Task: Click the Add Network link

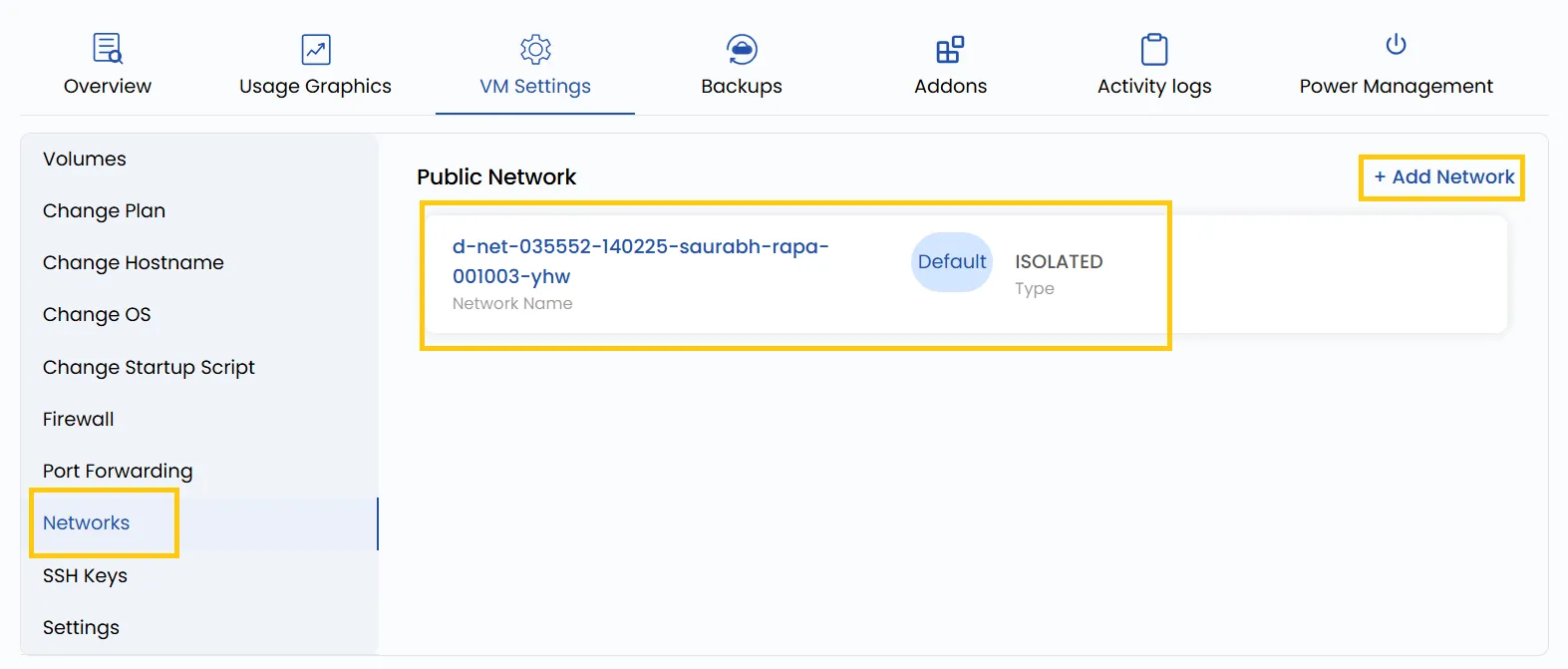Action: coord(1443,177)
